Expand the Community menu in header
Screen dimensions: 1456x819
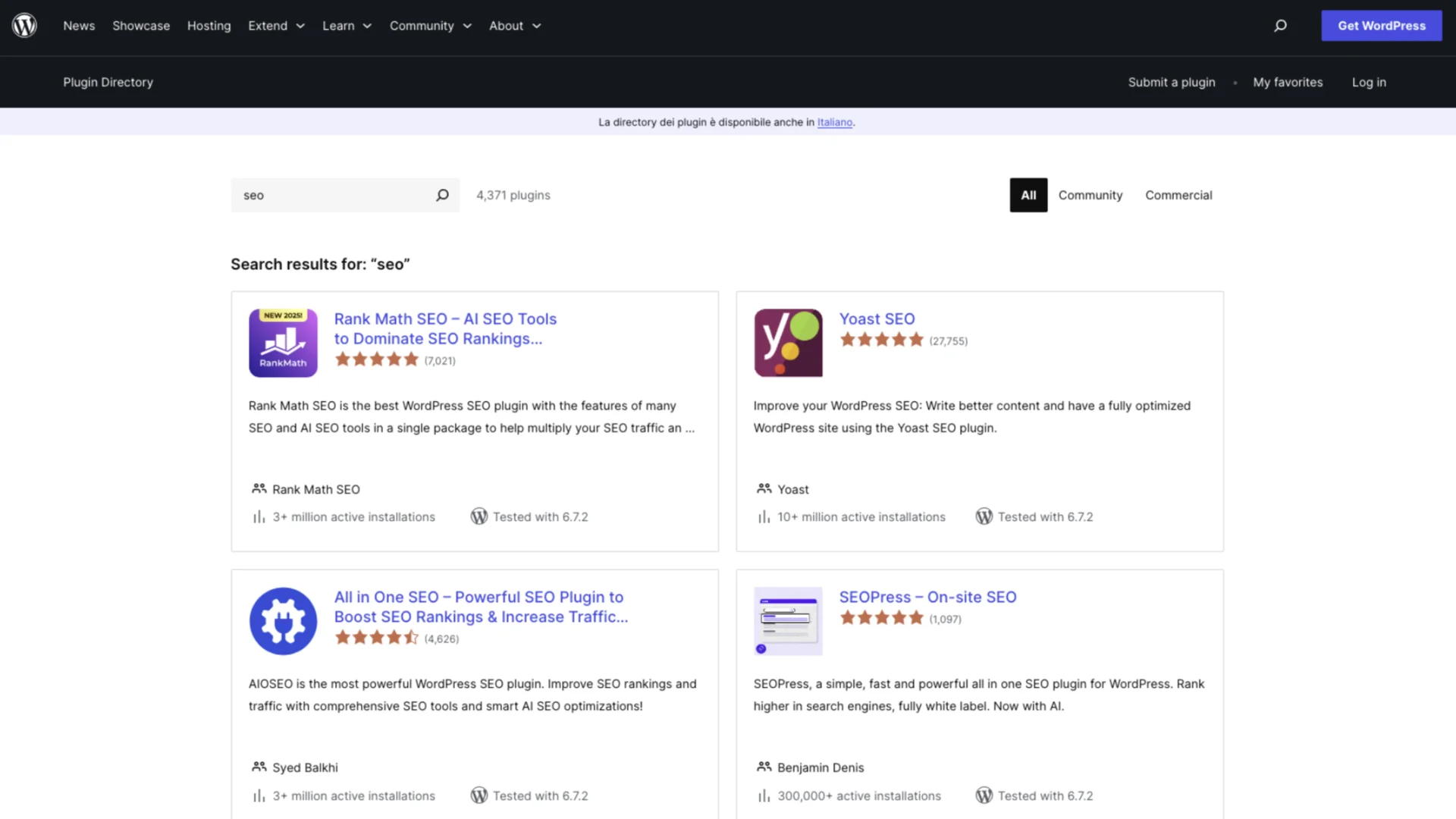(x=430, y=26)
